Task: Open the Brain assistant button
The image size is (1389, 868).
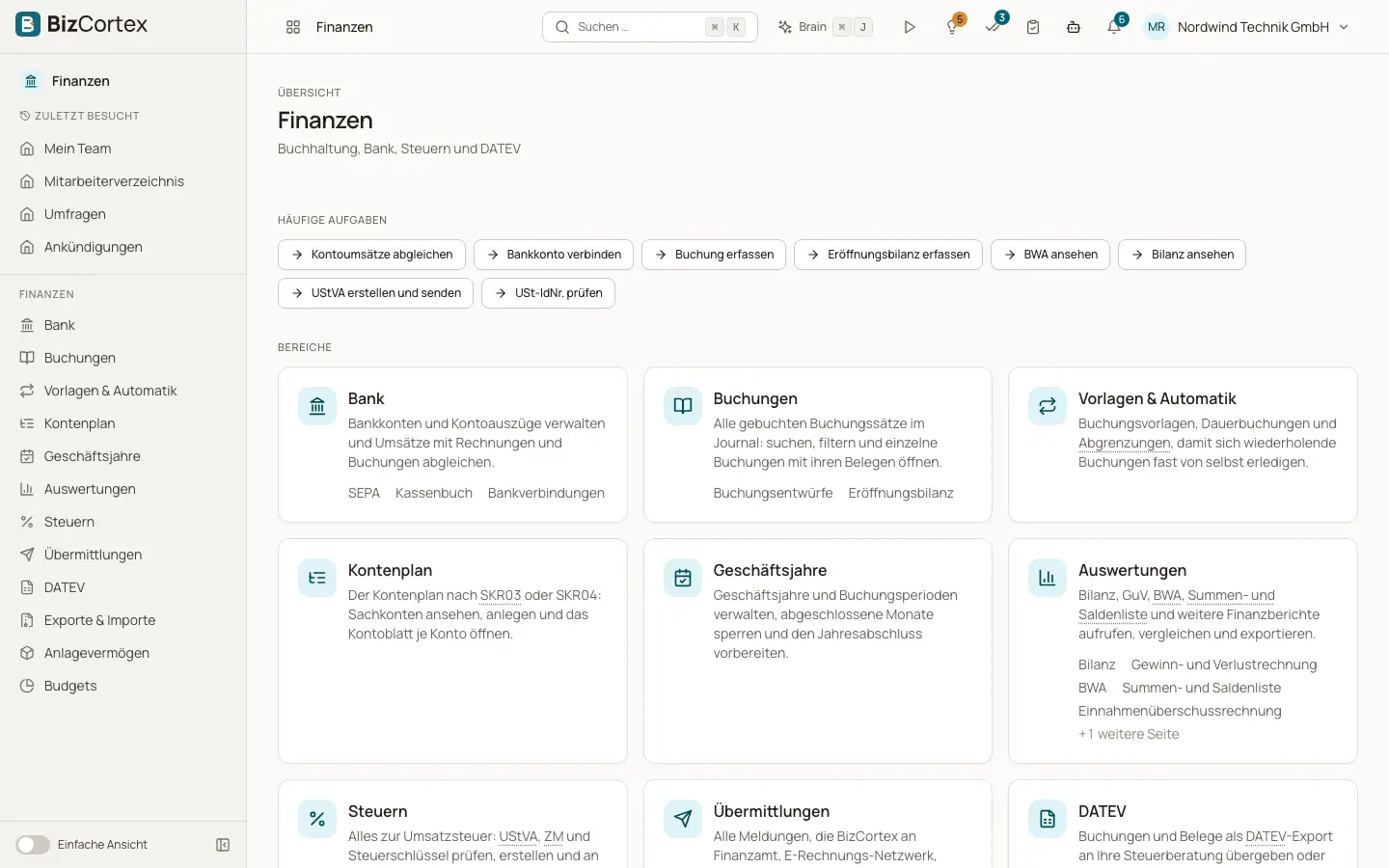Action: tap(826, 27)
